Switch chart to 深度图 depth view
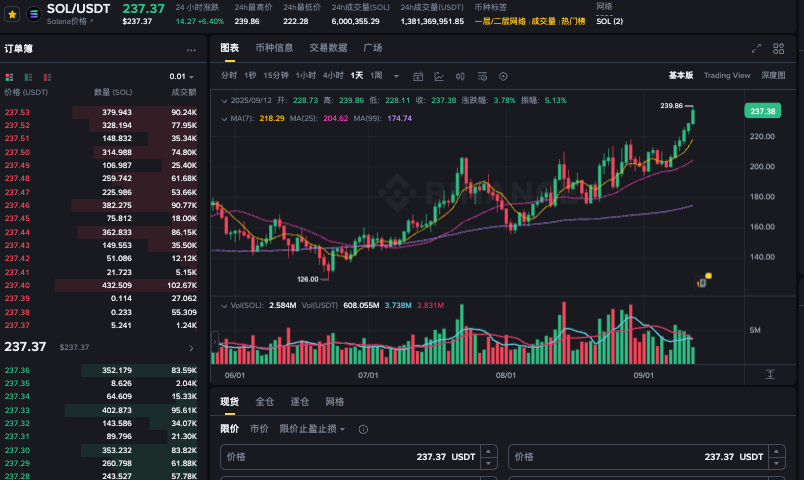Screen dimensions: 804x480 pyautogui.click(x=773, y=75)
